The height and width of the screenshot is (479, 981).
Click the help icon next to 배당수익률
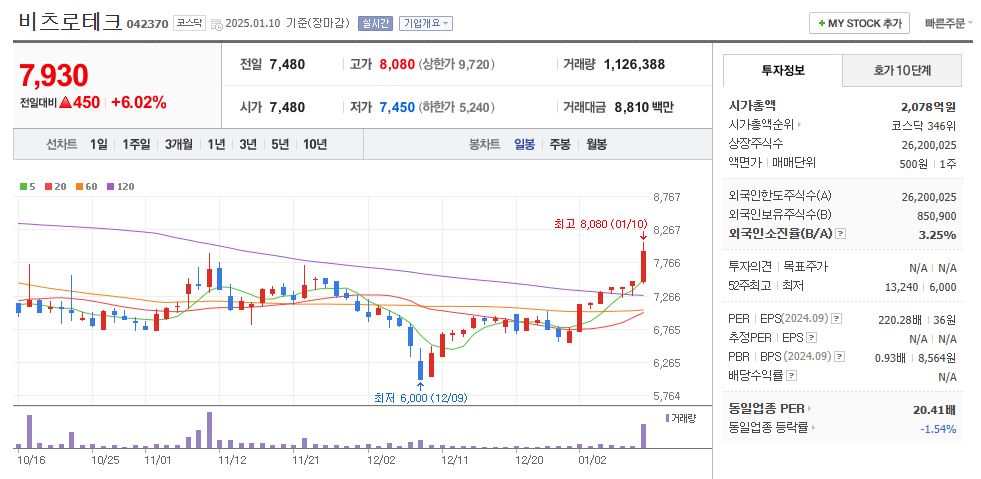point(791,376)
